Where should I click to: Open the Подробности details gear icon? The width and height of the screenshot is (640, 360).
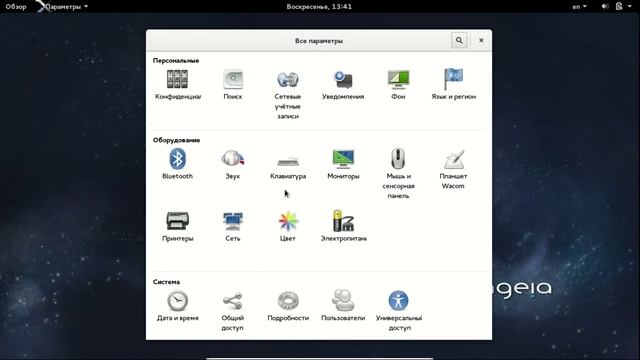click(x=288, y=301)
